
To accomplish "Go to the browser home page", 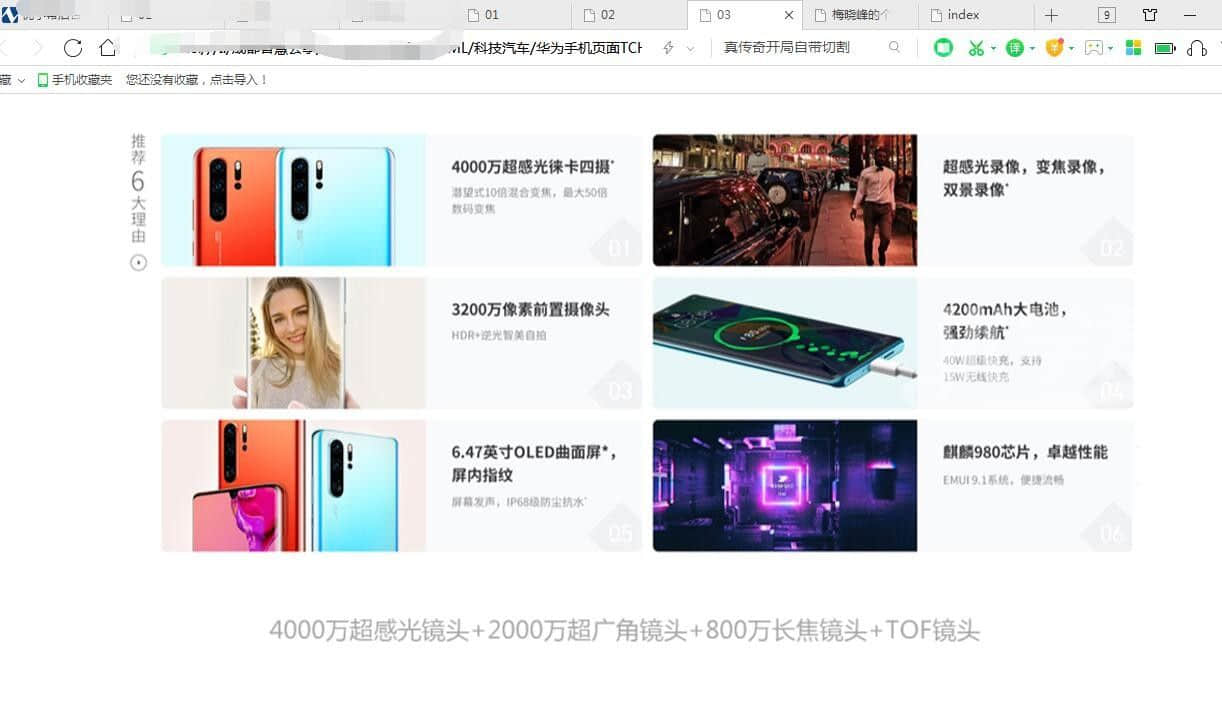I will pyautogui.click(x=107, y=48).
